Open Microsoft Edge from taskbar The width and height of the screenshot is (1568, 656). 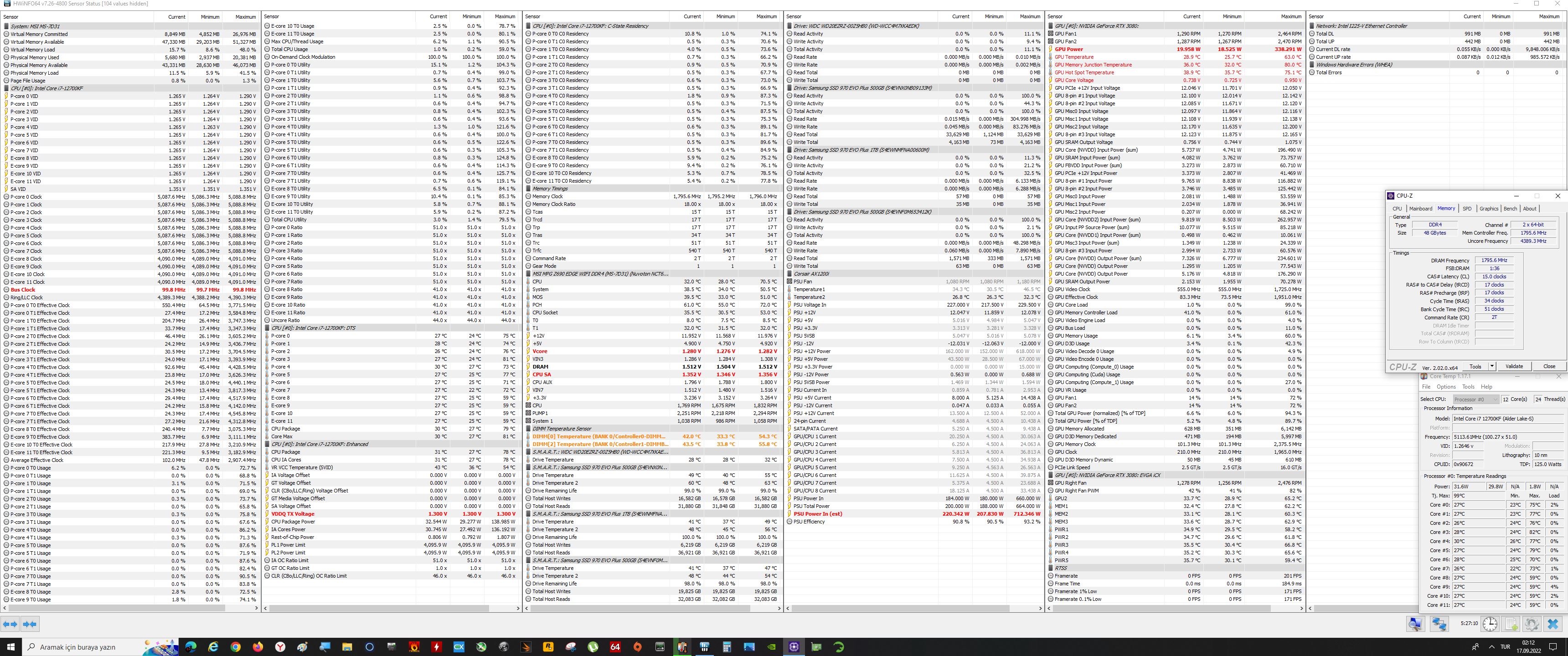coord(191,647)
